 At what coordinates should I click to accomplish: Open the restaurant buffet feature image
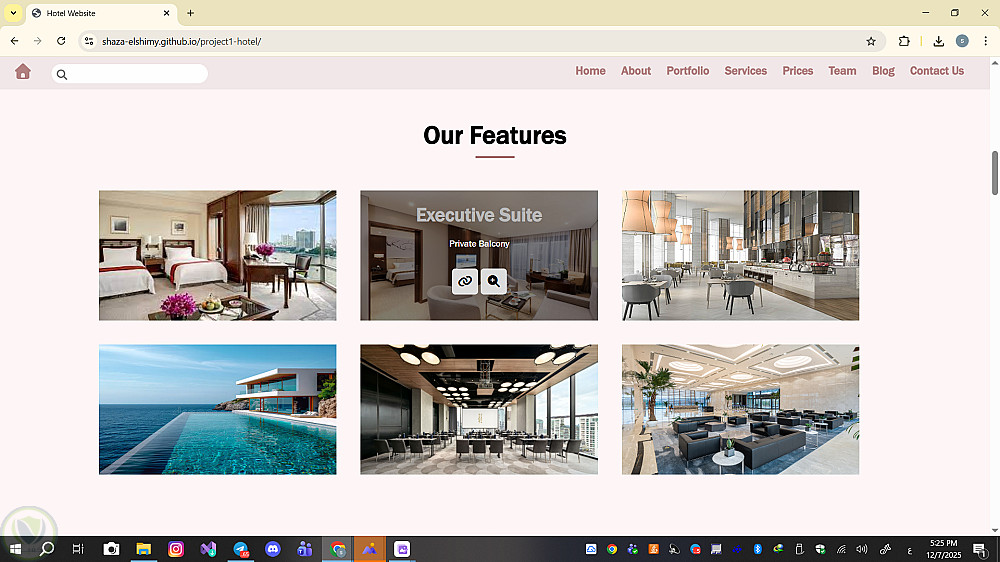[x=740, y=255]
